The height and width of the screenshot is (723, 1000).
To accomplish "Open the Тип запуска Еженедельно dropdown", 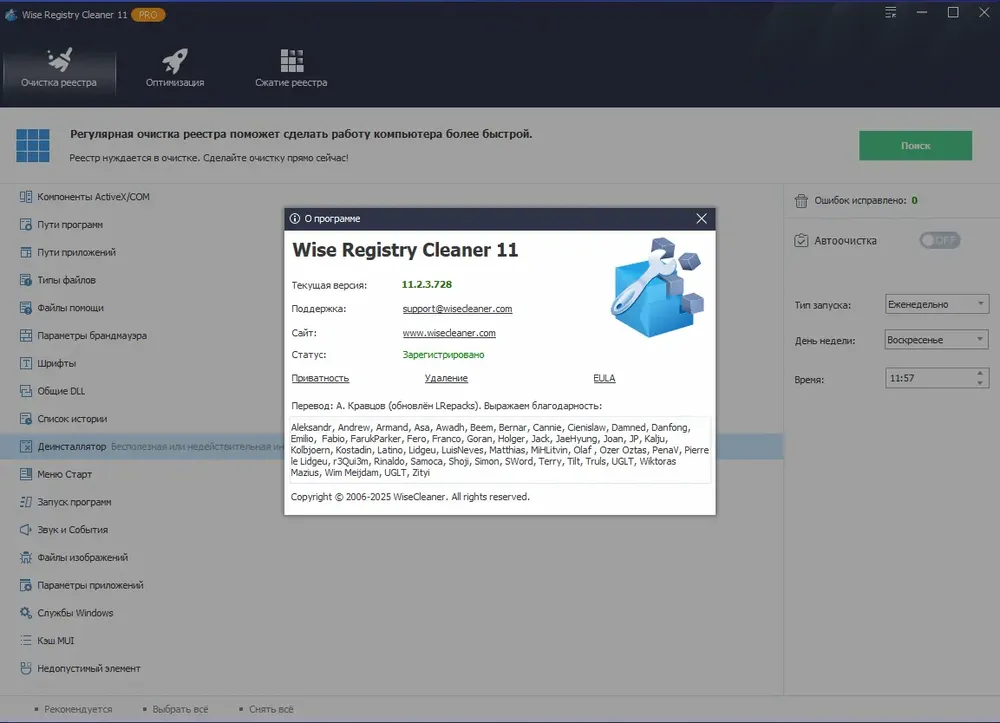I will point(936,304).
